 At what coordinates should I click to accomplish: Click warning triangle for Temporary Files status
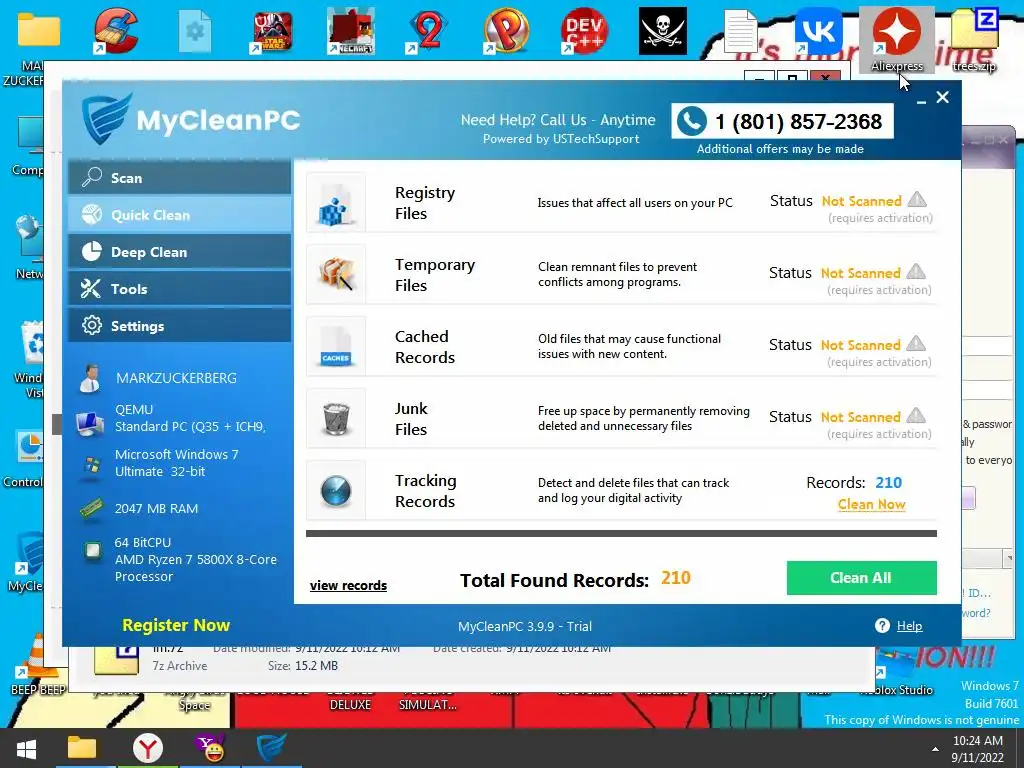click(x=916, y=271)
